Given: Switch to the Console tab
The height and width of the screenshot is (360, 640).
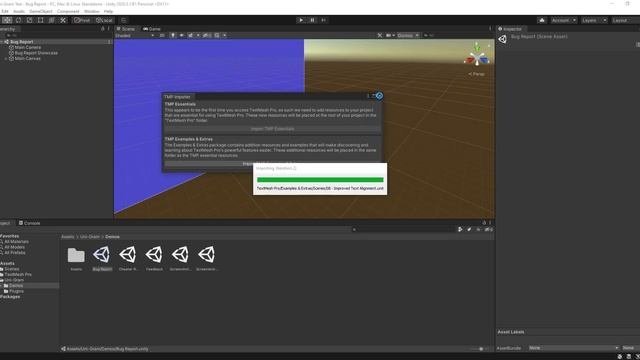Looking at the screenshot, I should tap(29, 223).
